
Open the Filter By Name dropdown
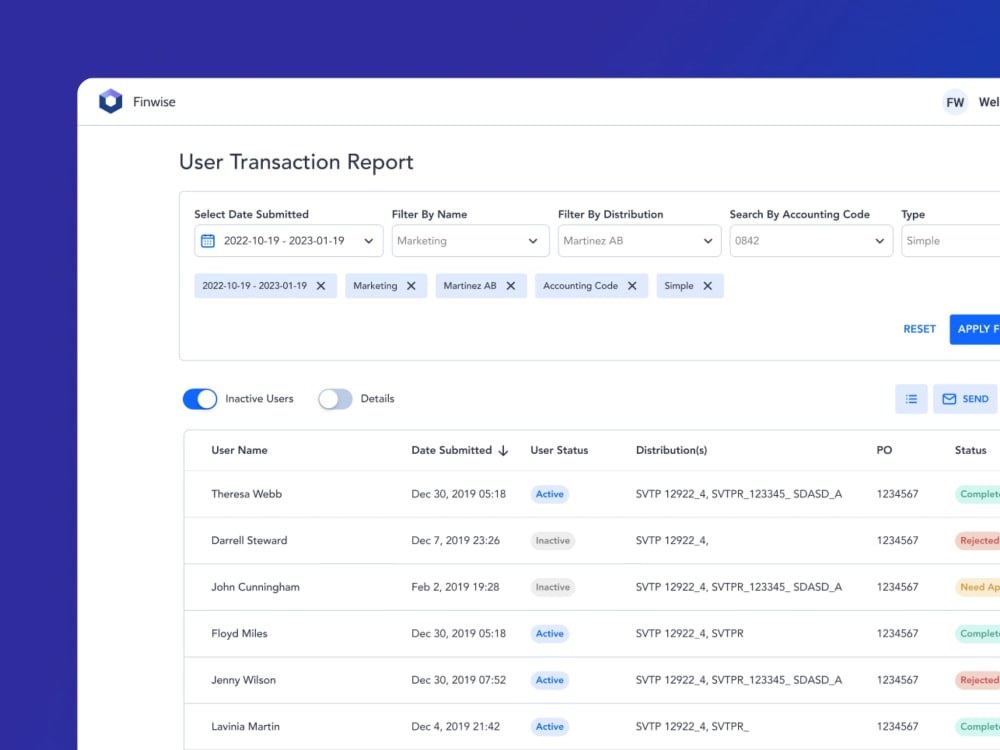click(470, 240)
